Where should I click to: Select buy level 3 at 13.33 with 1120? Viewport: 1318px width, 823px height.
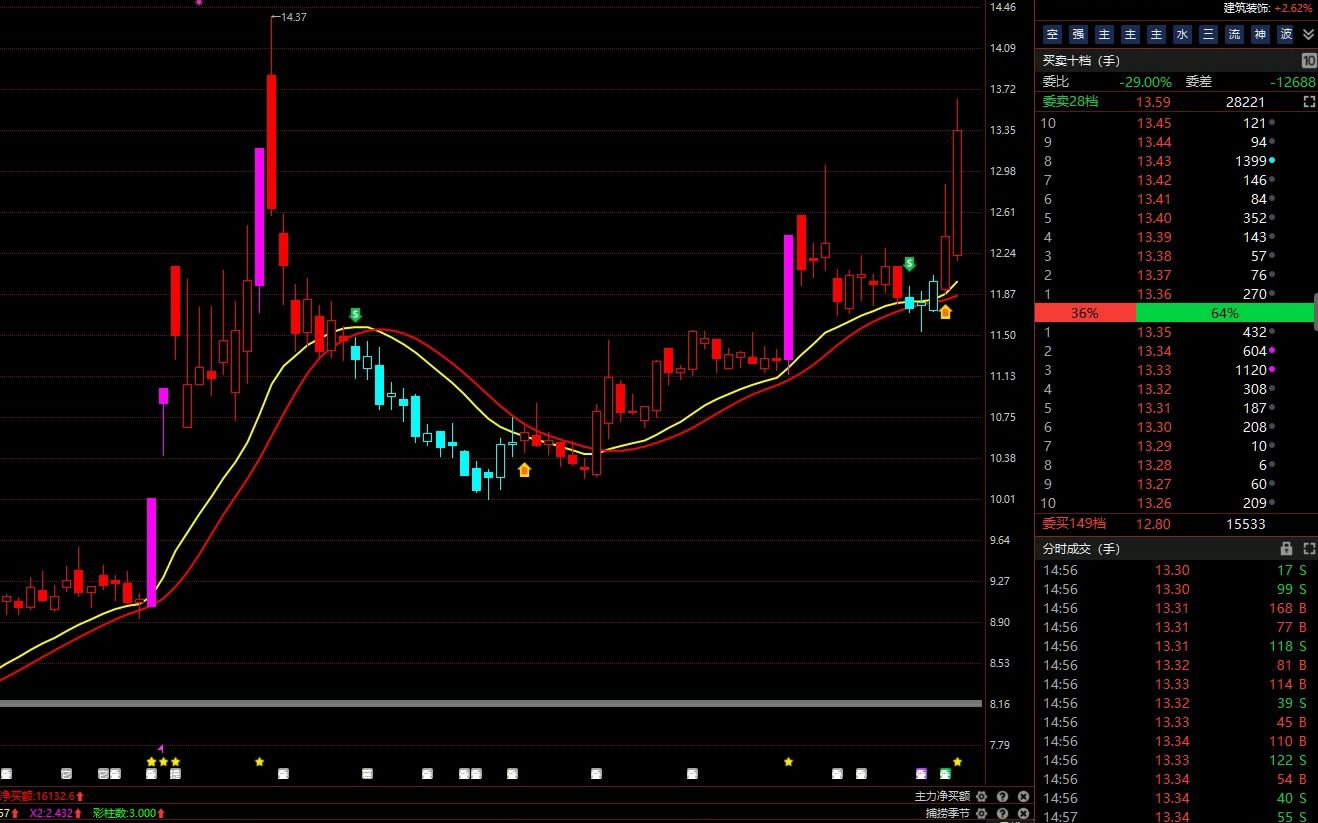click(x=1176, y=370)
